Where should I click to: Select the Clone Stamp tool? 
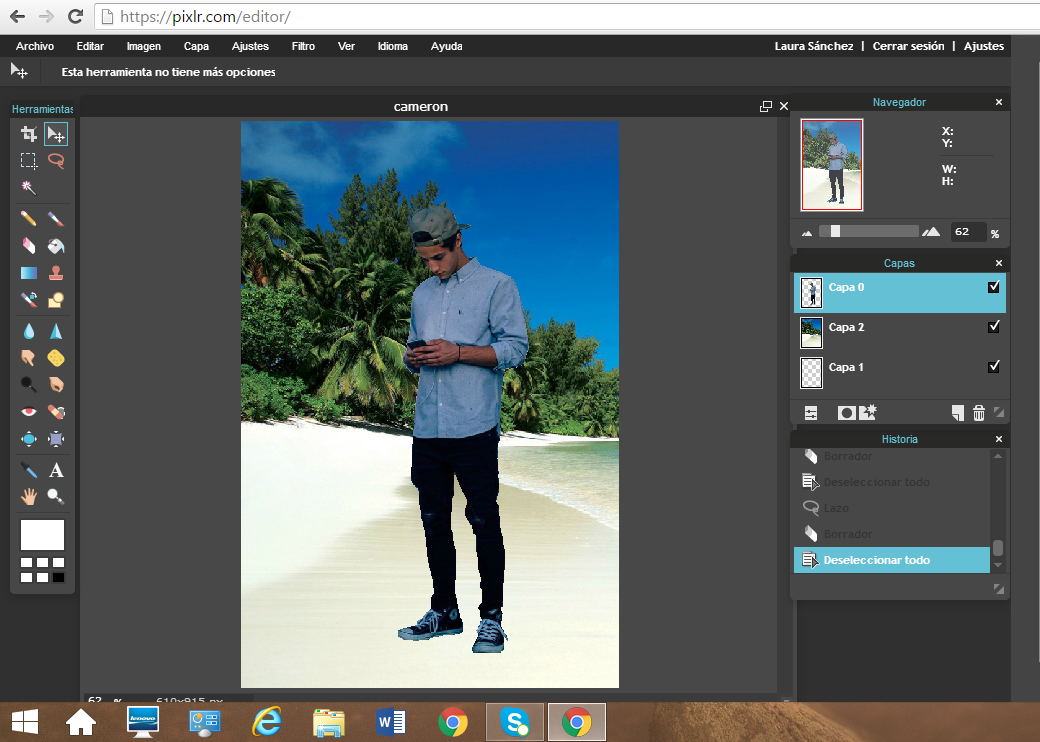[x=56, y=273]
